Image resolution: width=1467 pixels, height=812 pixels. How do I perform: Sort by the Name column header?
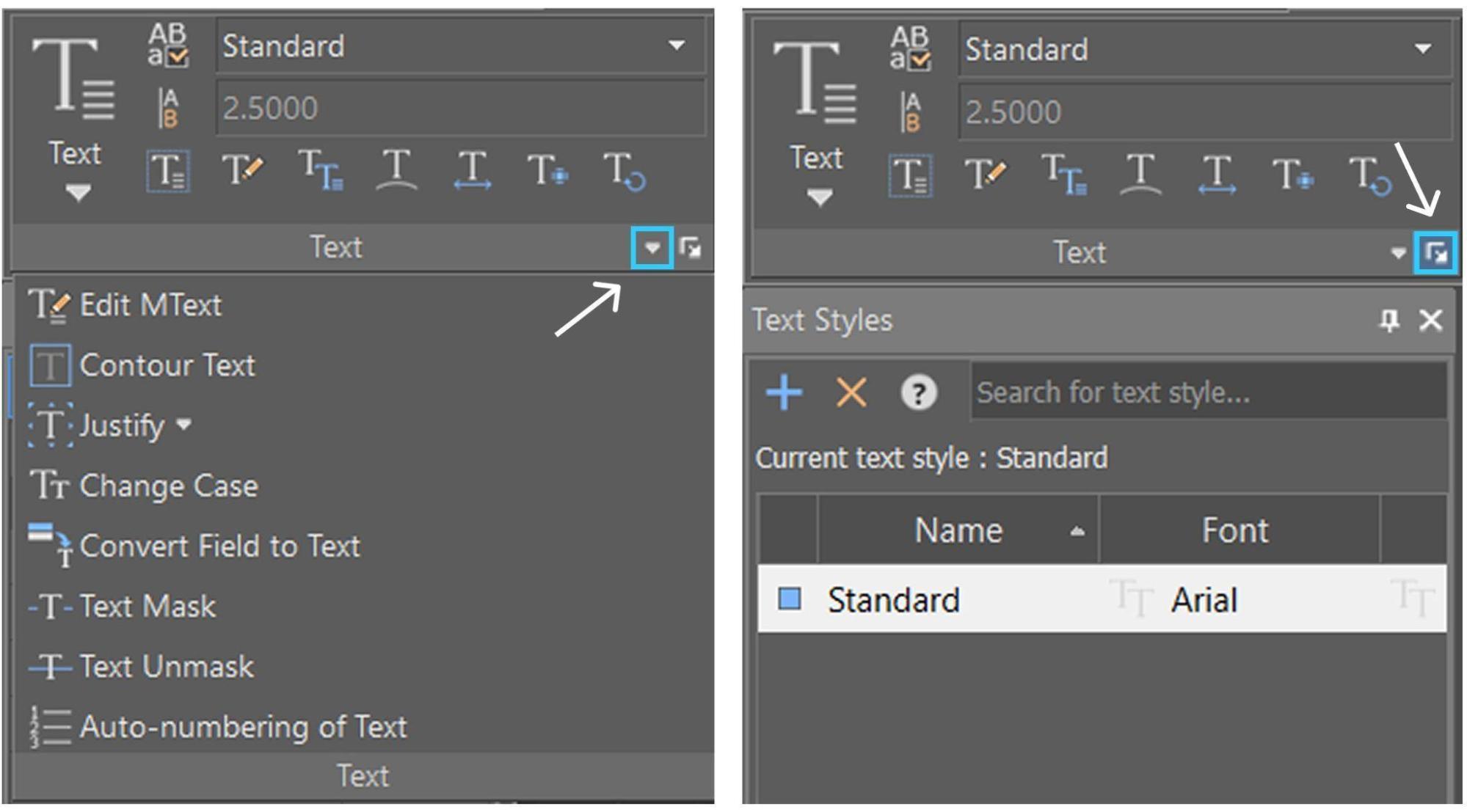pyautogui.click(x=958, y=530)
